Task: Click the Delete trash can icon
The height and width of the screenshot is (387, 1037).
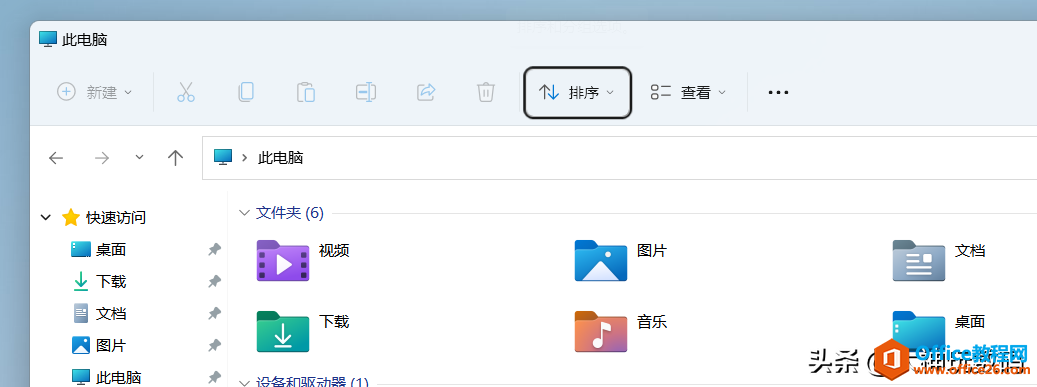Action: (485, 92)
